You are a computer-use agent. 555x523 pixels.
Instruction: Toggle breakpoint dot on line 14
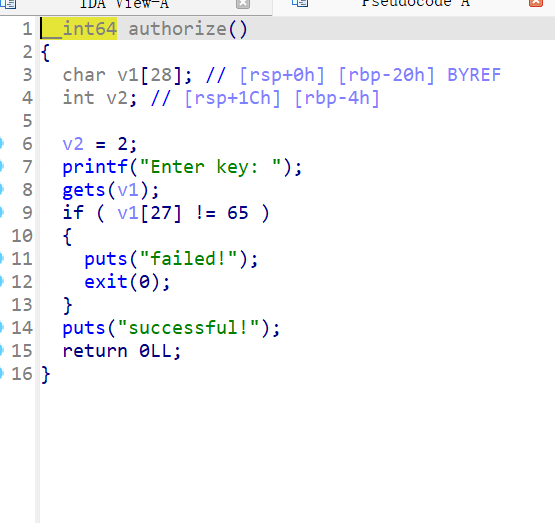pyautogui.click(x=1, y=328)
